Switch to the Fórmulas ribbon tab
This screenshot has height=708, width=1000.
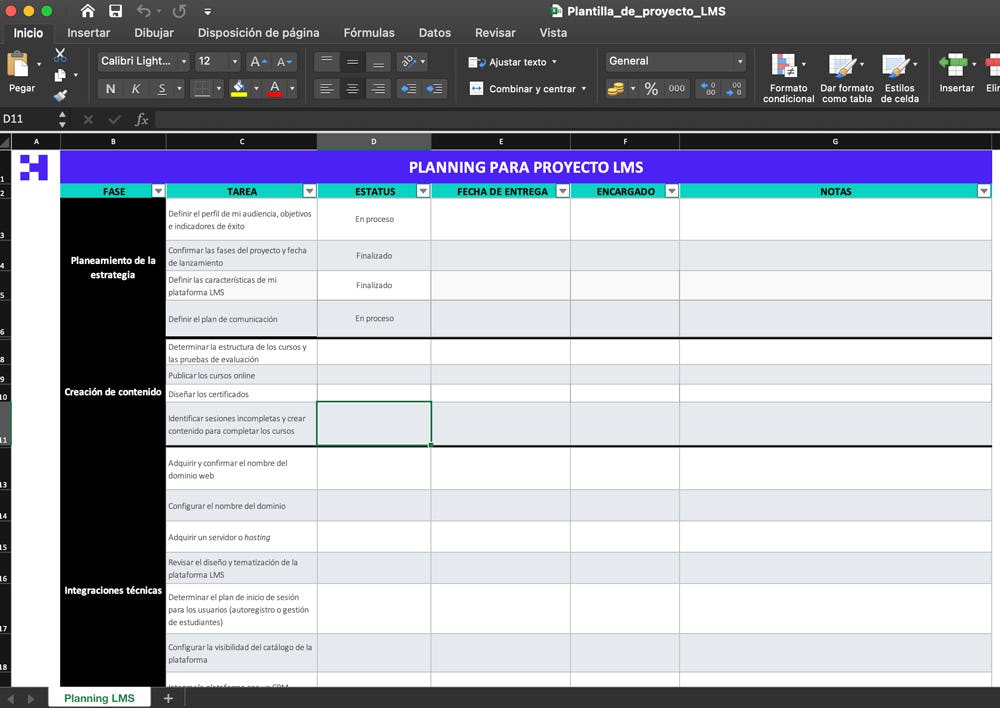click(369, 32)
